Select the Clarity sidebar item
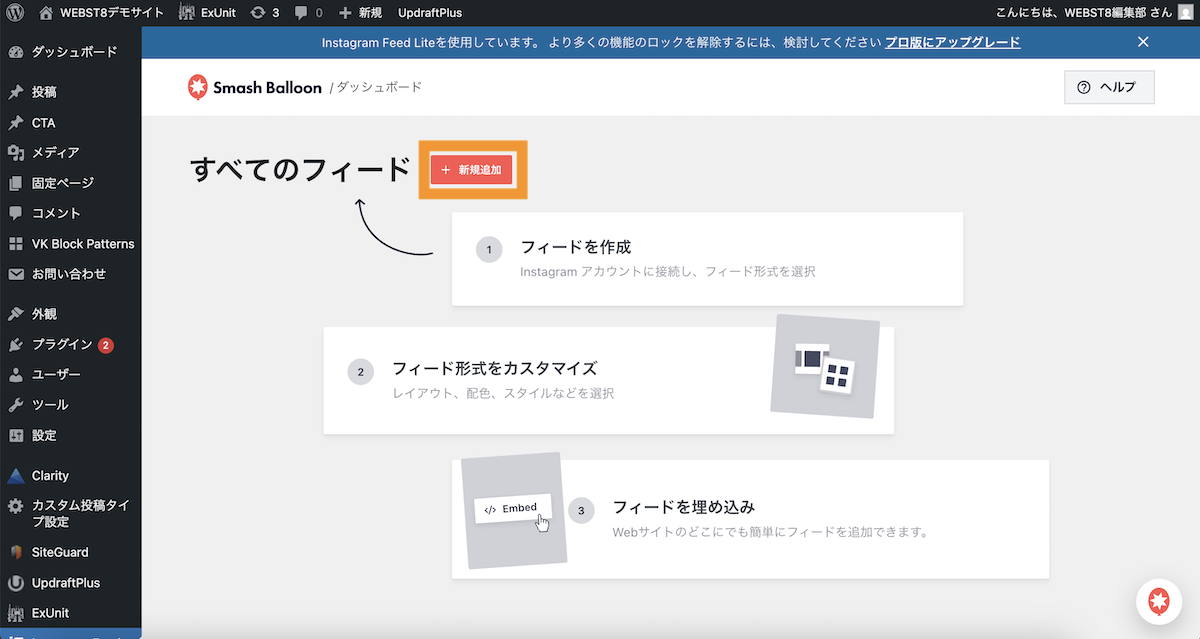This screenshot has height=639, width=1200. click(x=50, y=476)
